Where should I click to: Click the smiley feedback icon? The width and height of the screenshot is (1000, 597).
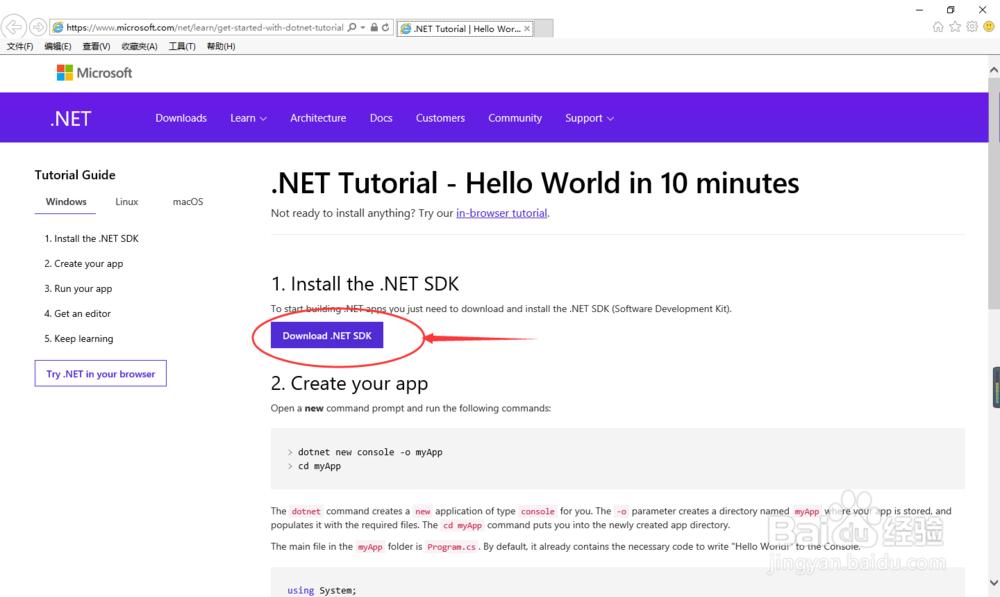[989, 27]
